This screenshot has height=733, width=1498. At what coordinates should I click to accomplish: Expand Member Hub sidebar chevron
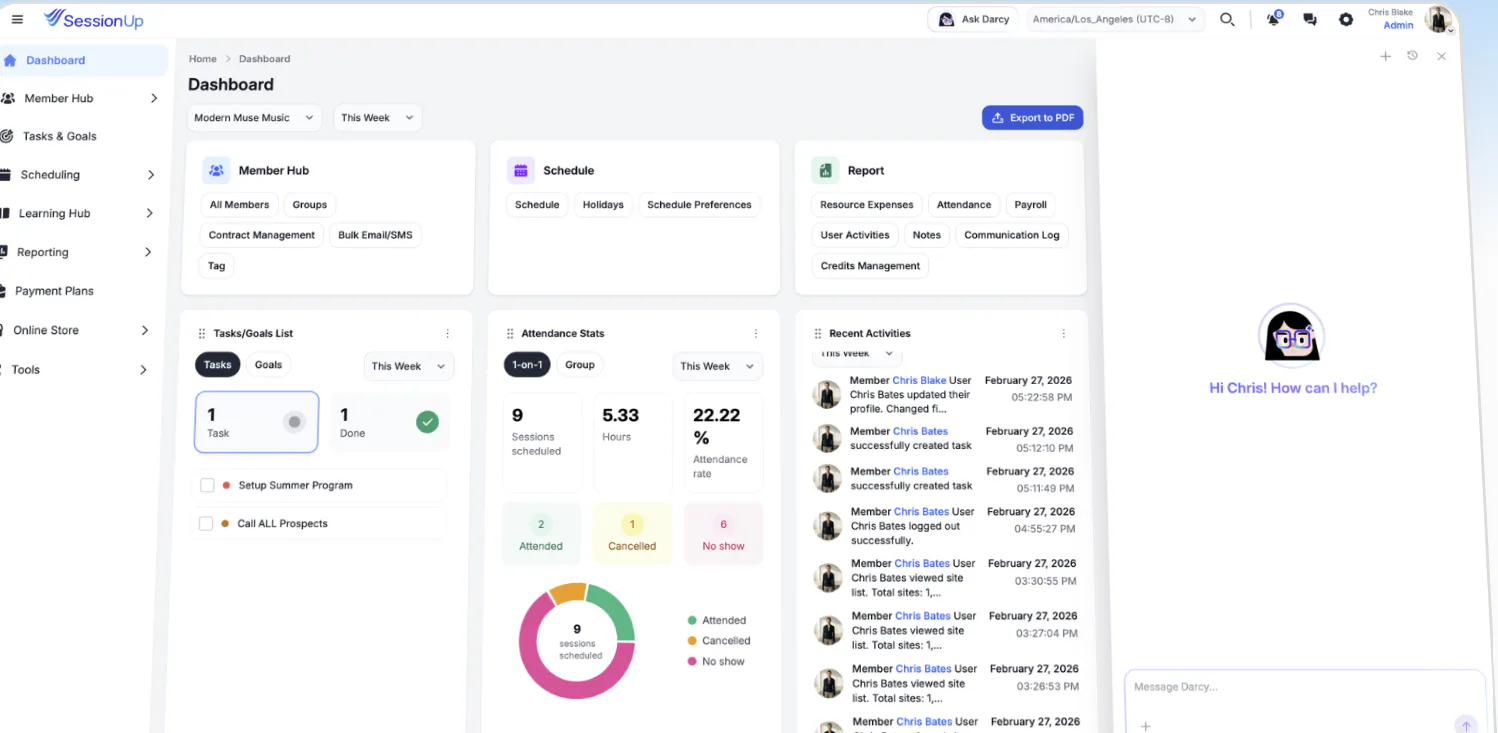coord(154,98)
